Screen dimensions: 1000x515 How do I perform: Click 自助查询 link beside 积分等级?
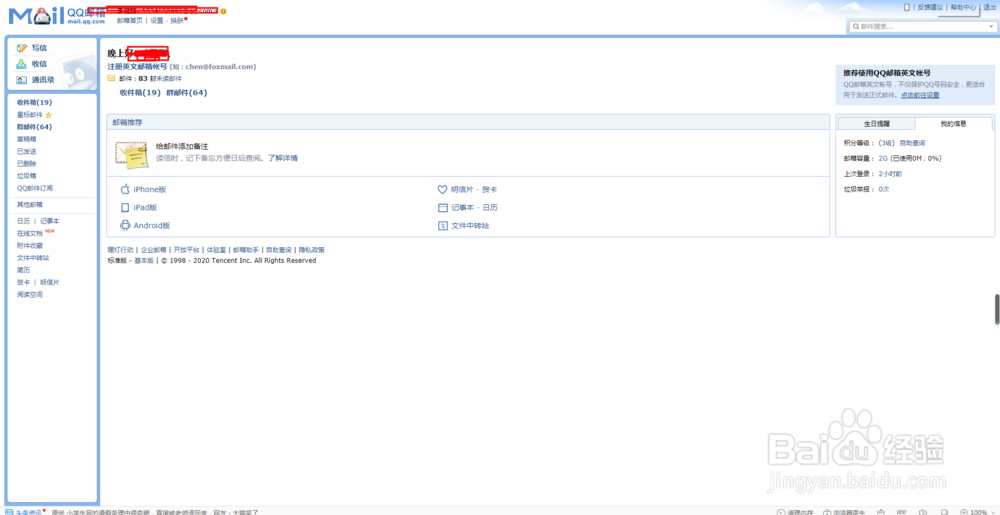[x=912, y=143]
